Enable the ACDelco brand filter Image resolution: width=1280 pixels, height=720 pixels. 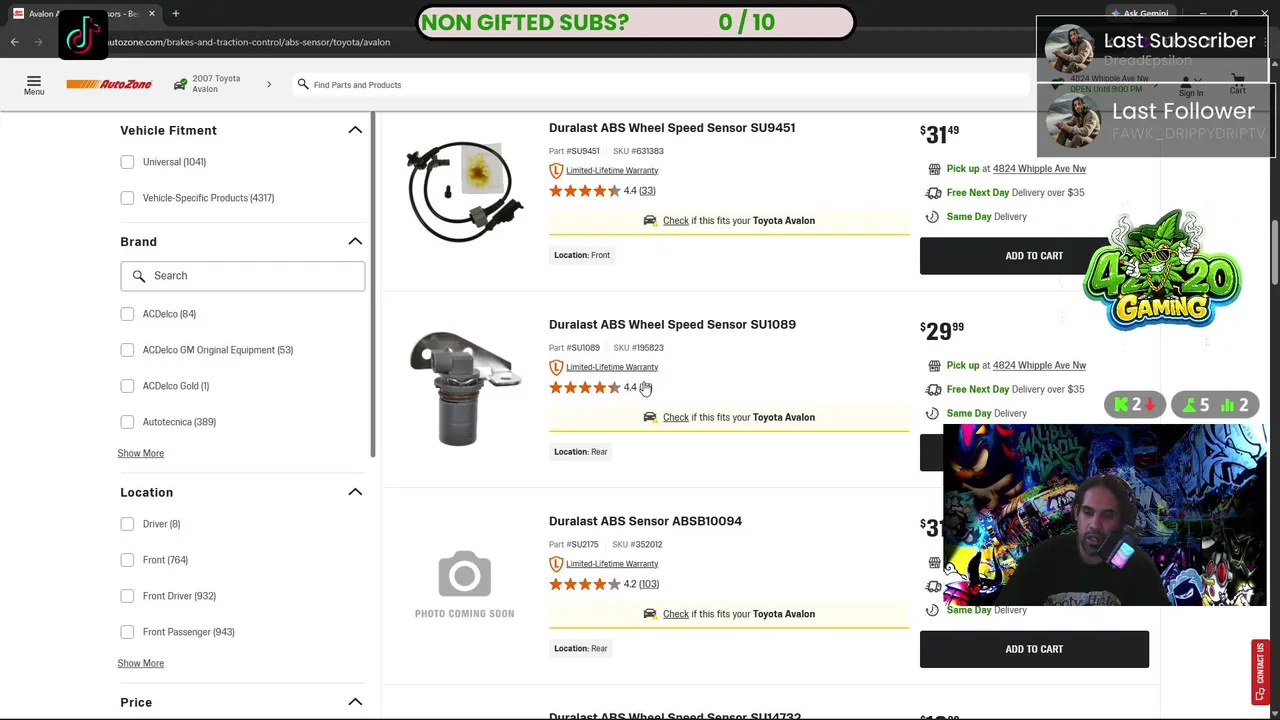[127, 314]
